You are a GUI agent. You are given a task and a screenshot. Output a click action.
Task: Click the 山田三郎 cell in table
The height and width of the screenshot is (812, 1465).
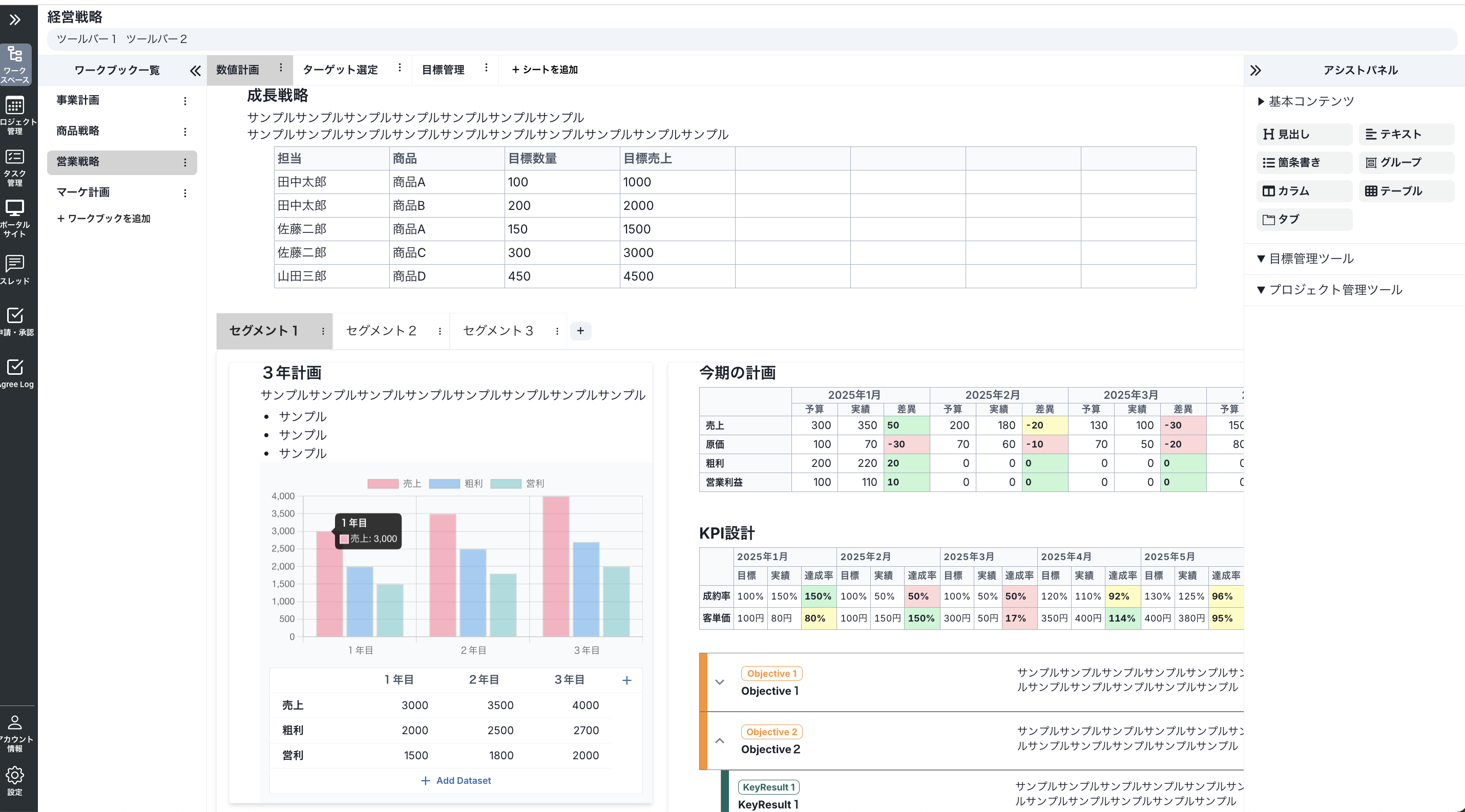[331, 276]
